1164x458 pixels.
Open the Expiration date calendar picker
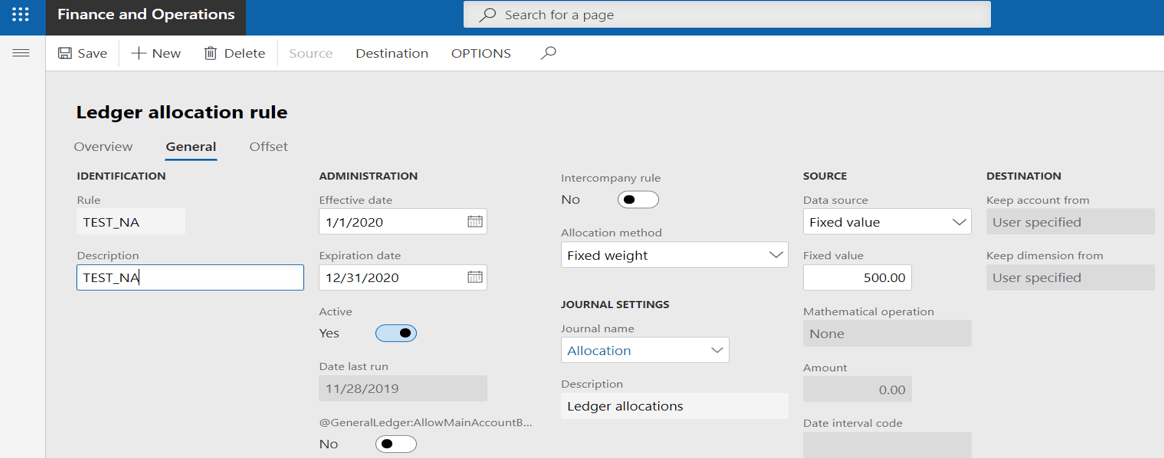click(475, 277)
